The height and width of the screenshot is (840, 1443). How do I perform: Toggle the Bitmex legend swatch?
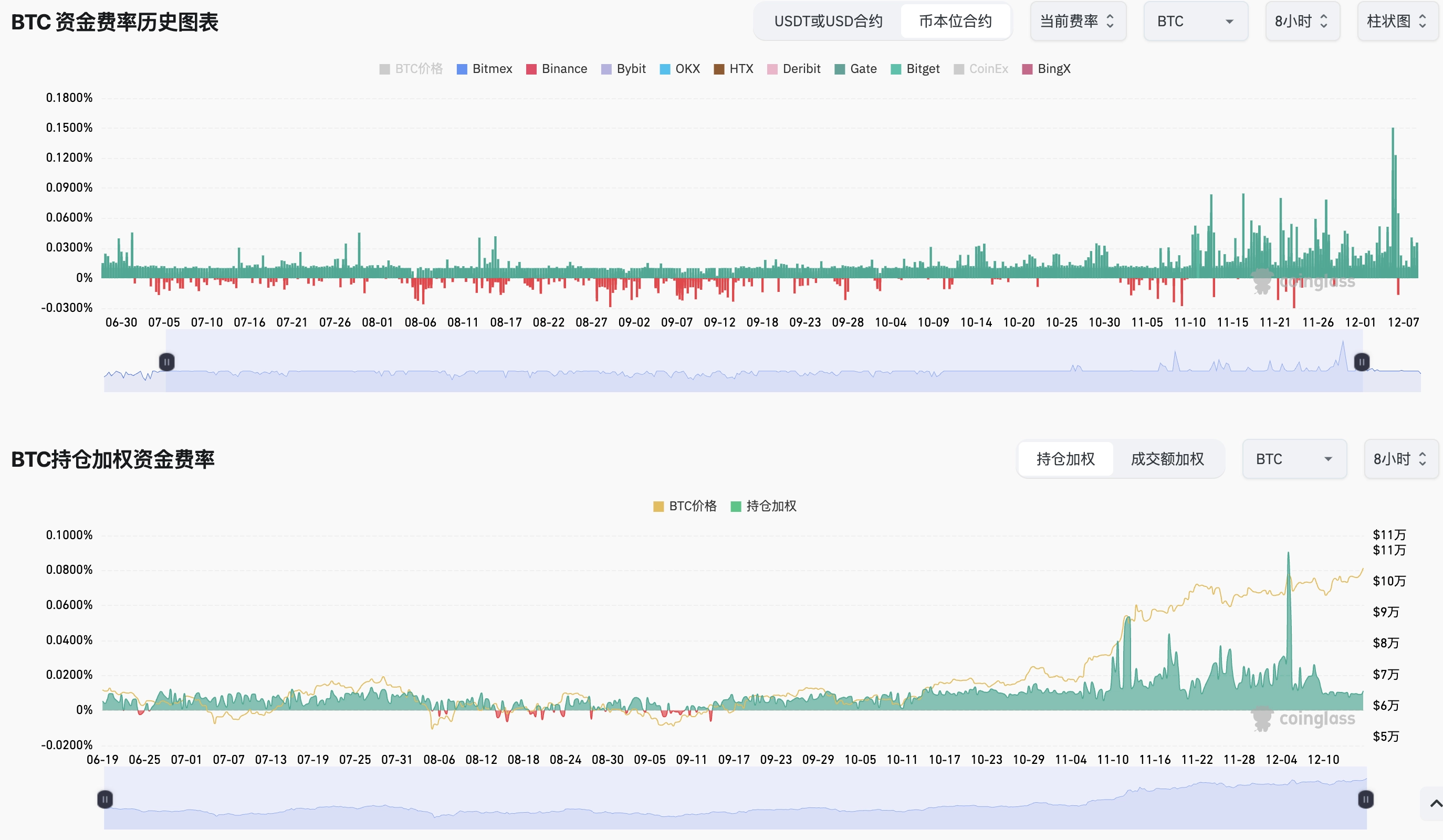pyautogui.click(x=462, y=69)
